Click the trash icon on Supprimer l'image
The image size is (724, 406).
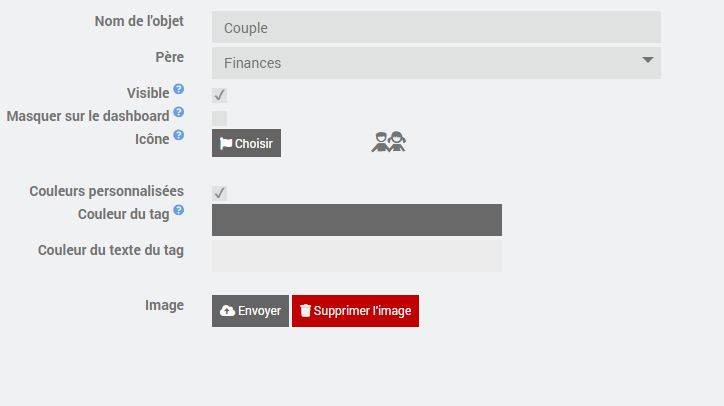pos(305,311)
